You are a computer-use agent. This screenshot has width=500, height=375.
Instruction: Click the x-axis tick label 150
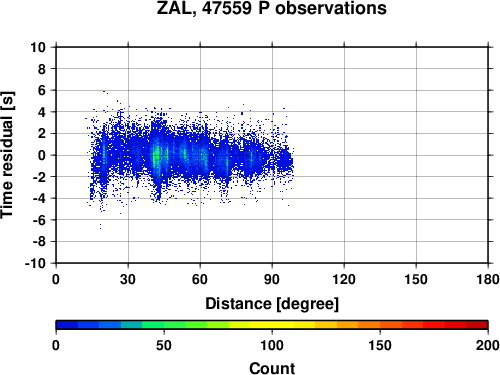coord(416,279)
